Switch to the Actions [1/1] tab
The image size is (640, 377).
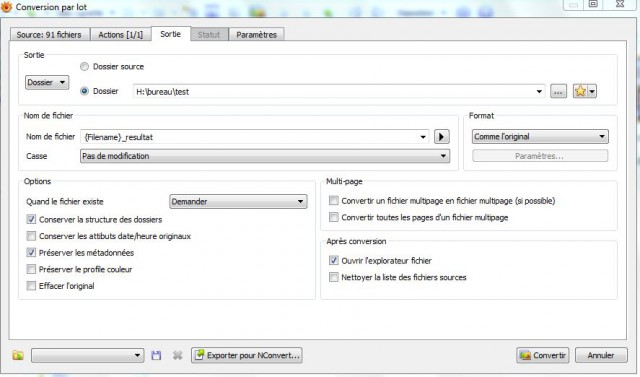120,35
